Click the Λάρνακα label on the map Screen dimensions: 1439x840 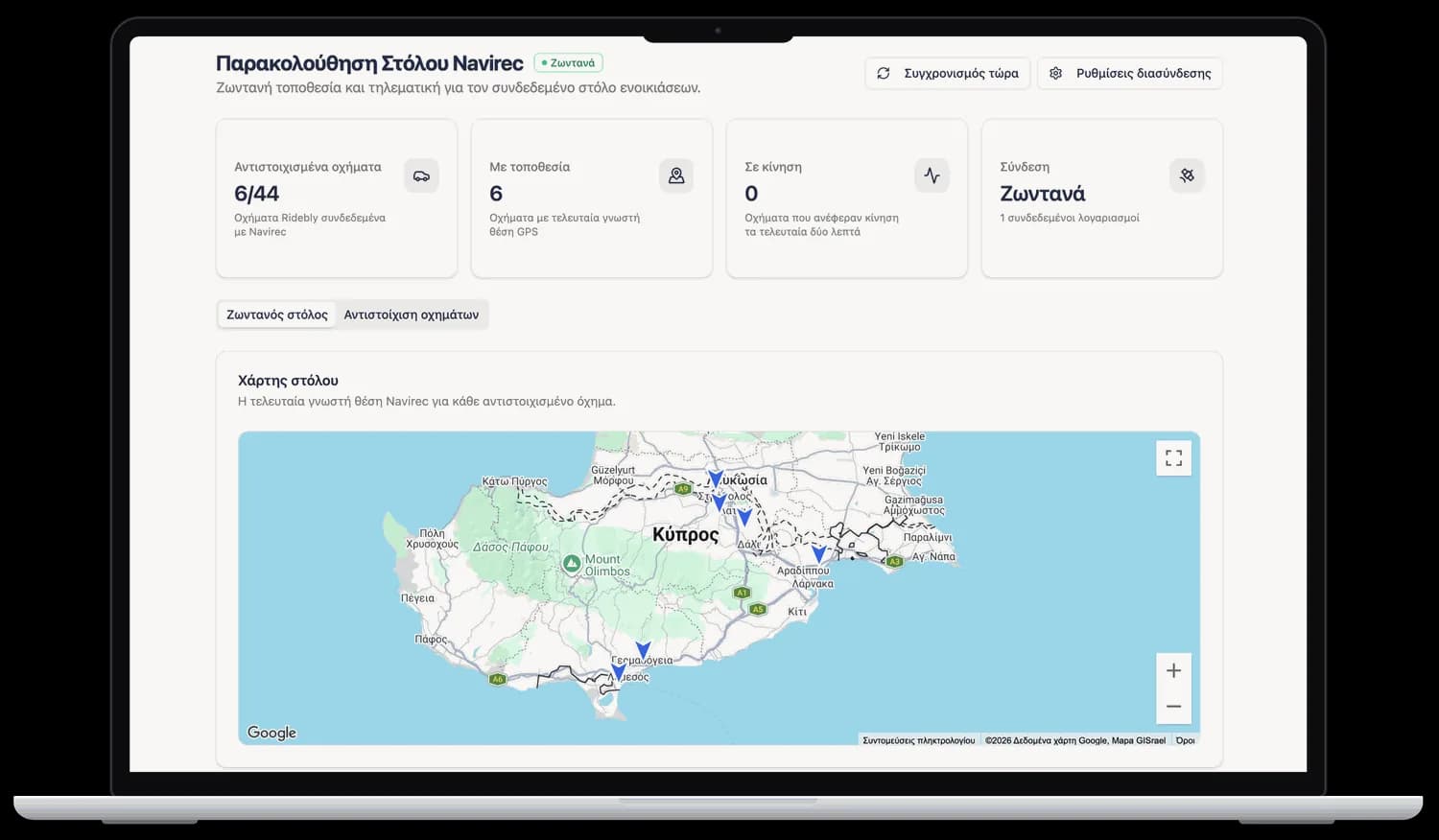coord(813,584)
